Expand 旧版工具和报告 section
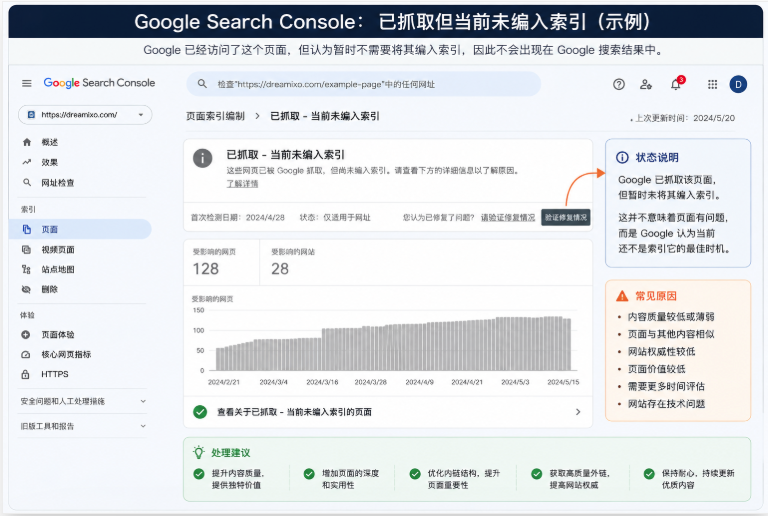Image resolution: width=768 pixels, height=516 pixels. pyautogui.click(x=84, y=426)
